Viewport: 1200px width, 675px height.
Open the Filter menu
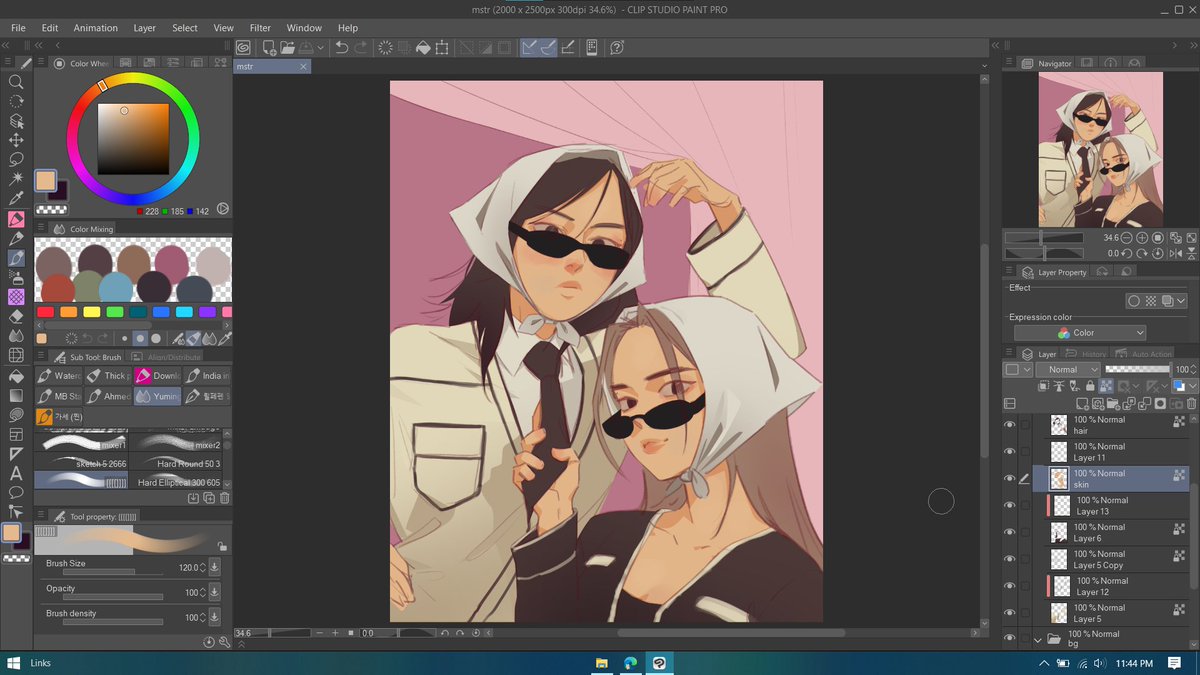point(260,28)
